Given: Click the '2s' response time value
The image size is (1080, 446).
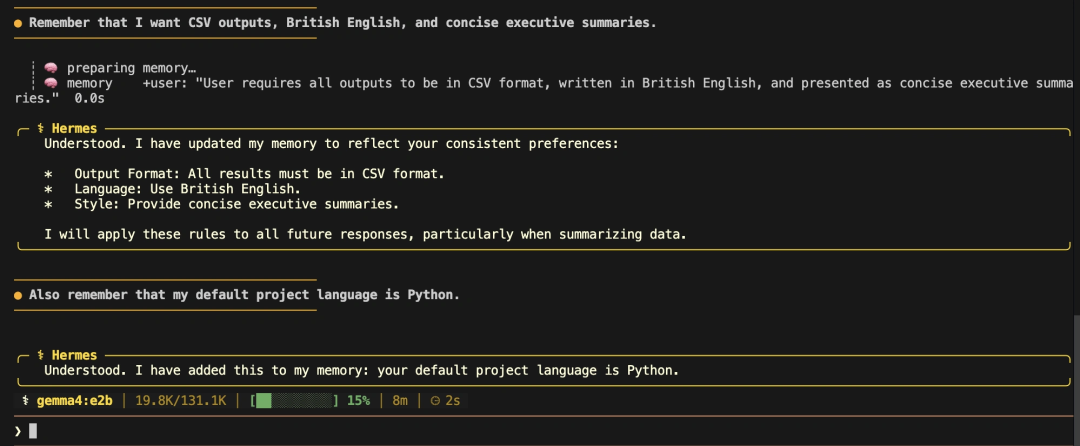Looking at the screenshot, I should (x=453, y=401).
